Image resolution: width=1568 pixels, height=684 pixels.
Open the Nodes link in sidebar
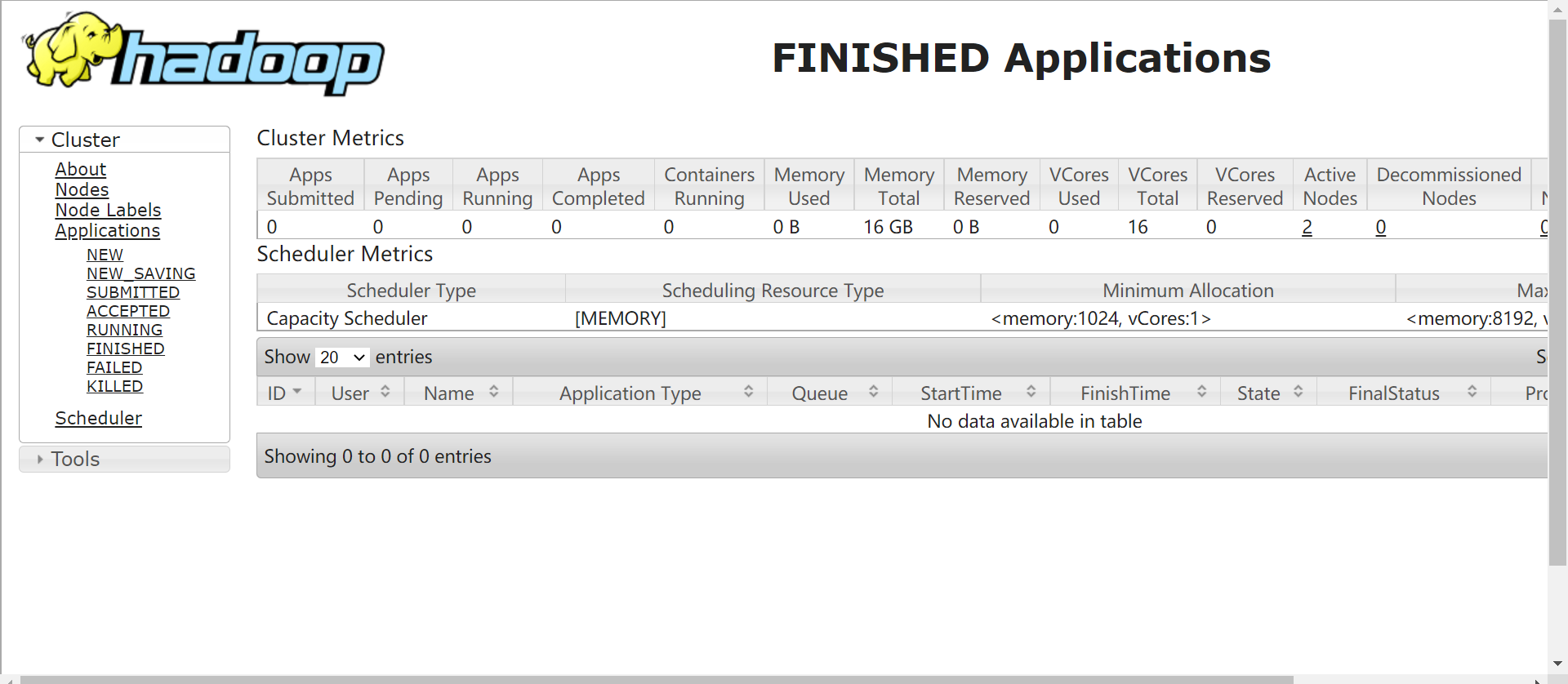point(82,189)
